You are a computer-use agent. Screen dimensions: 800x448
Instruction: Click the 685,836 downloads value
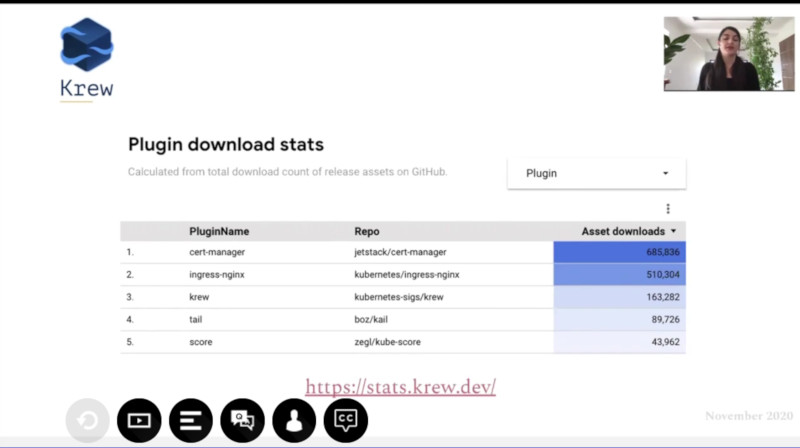click(663, 252)
